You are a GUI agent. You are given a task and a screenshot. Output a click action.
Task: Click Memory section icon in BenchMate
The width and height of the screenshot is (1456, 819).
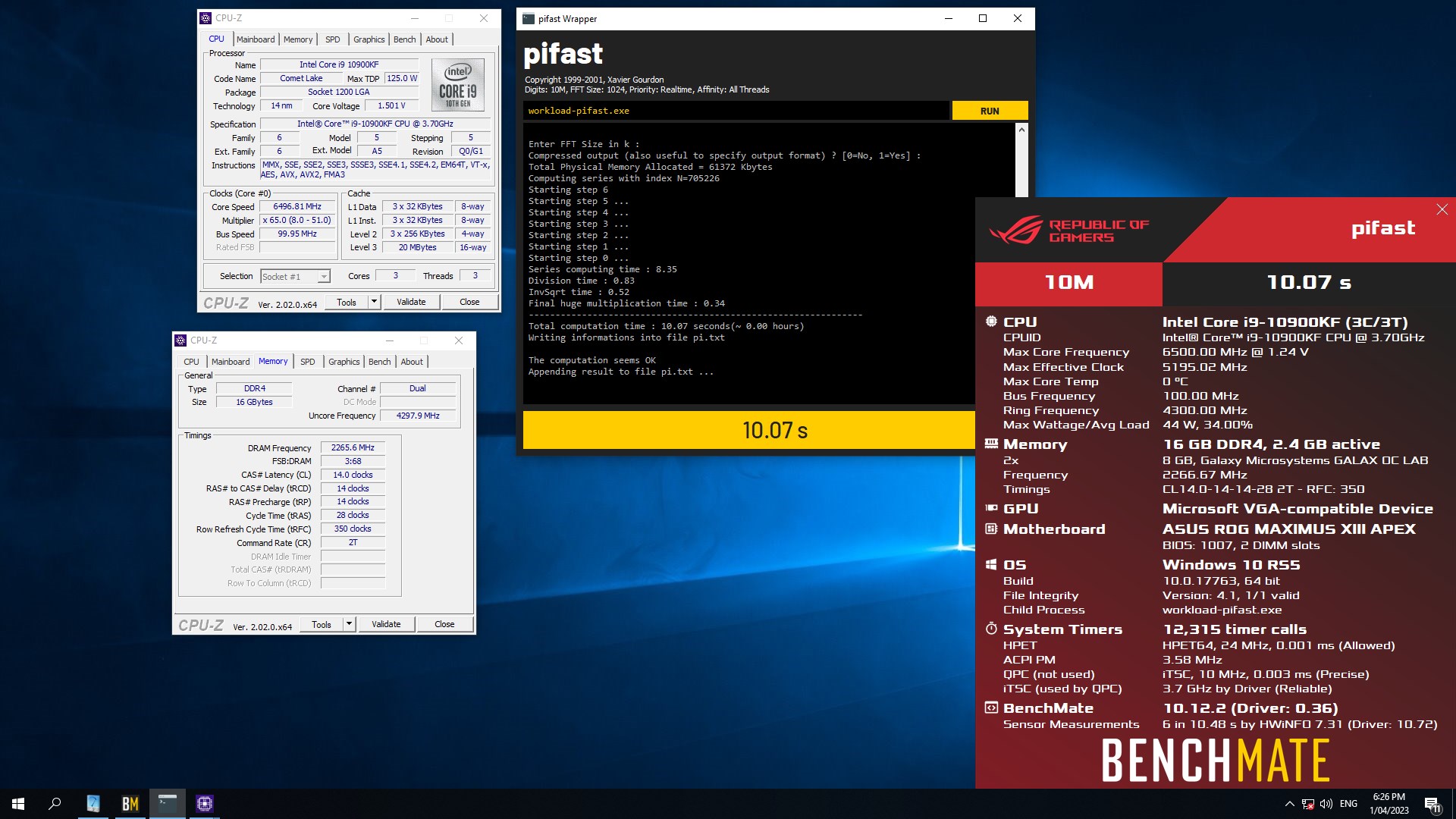[x=990, y=444]
